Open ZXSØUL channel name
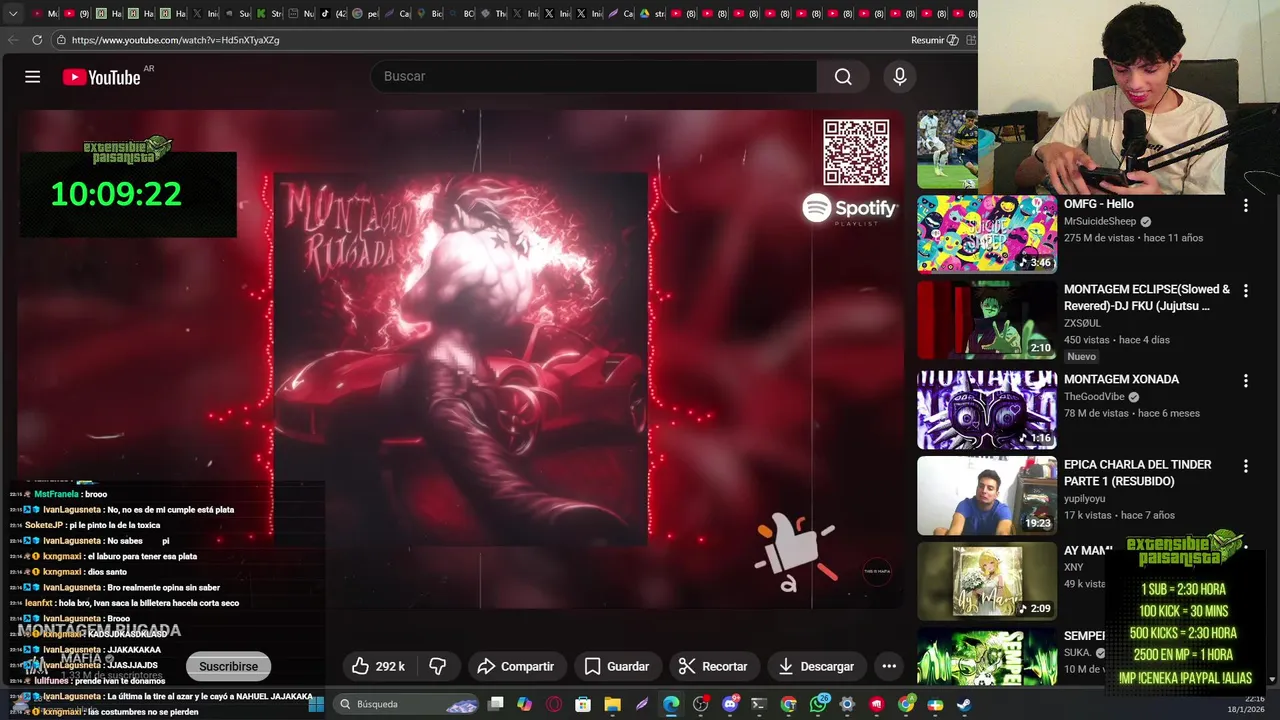The width and height of the screenshot is (1280, 720). pos(1082,323)
